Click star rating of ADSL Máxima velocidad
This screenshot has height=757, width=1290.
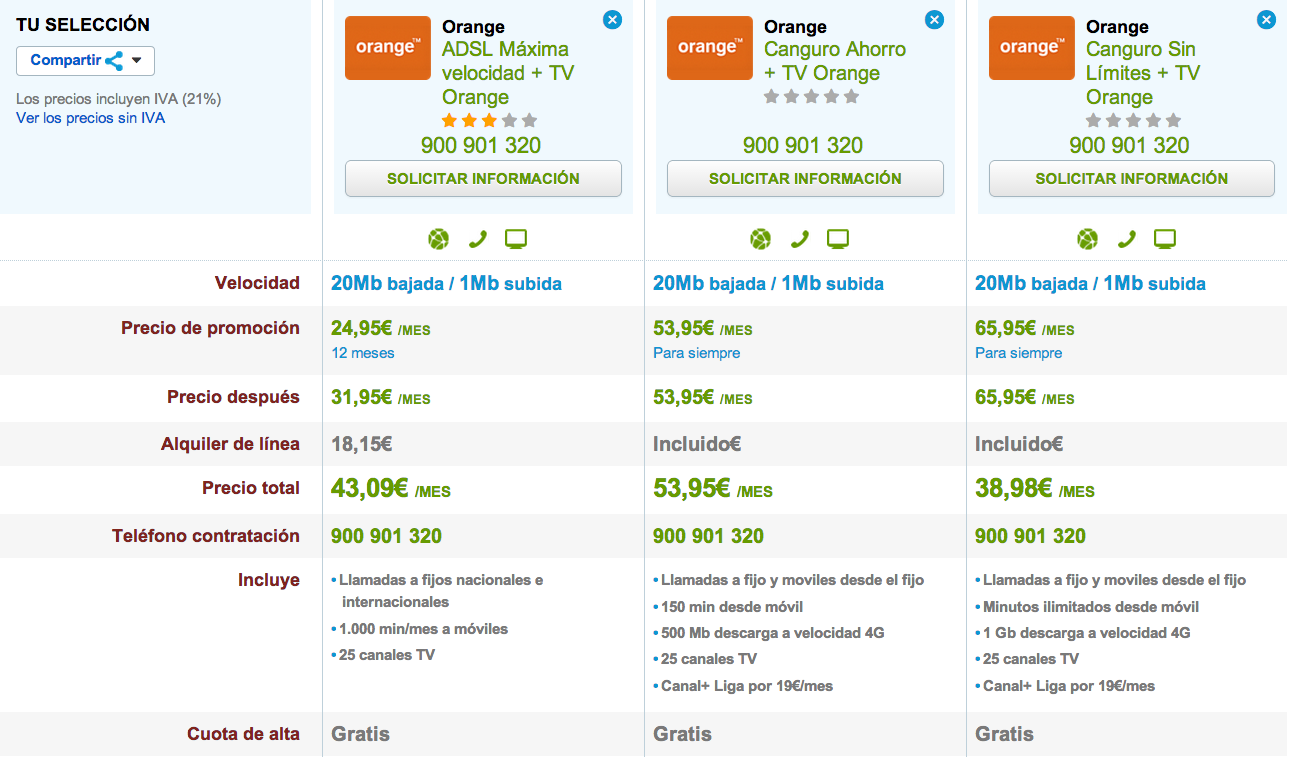pyautogui.click(x=490, y=121)
